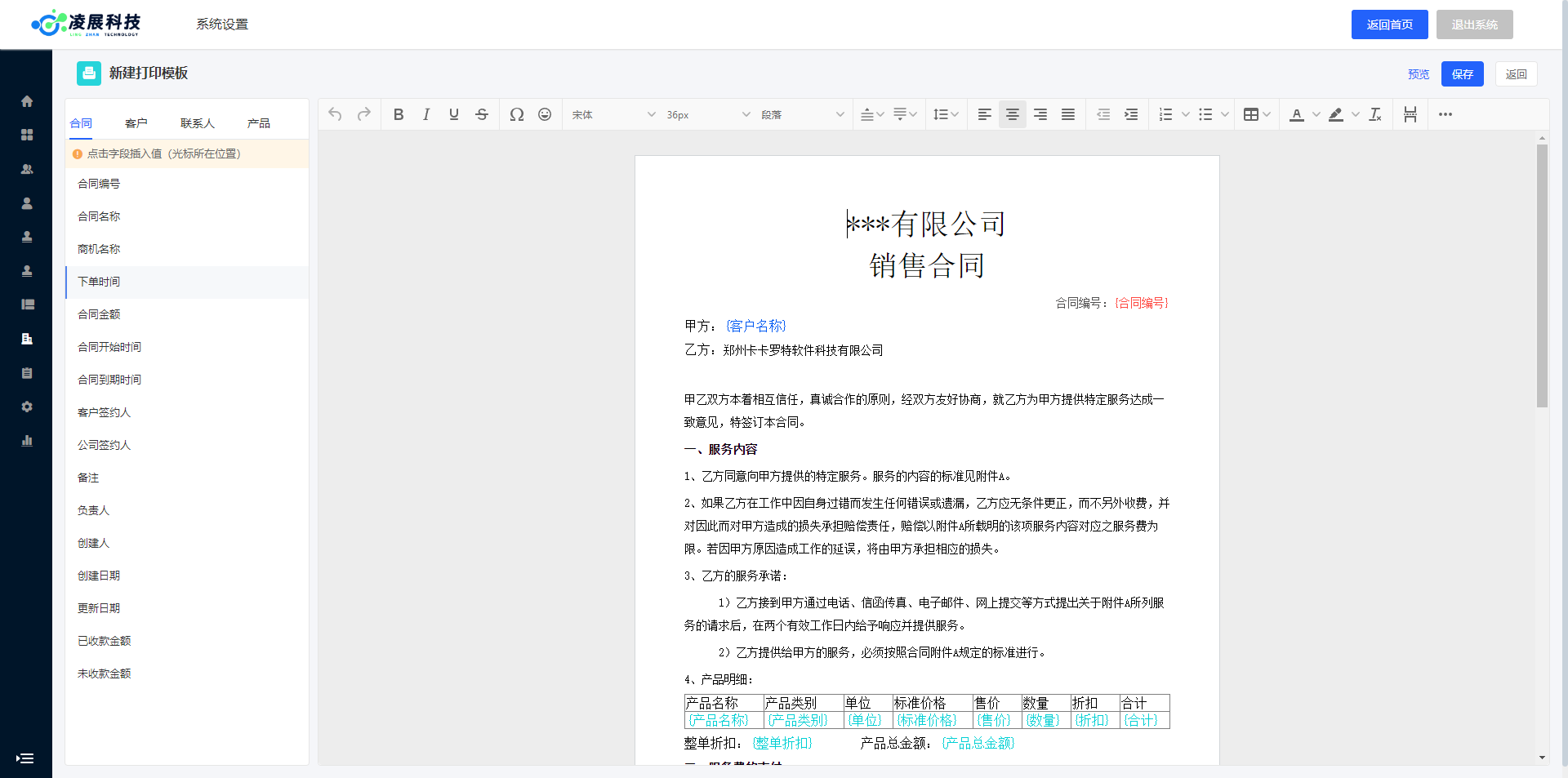The width and height of the screenshot is (1568, 778).
Task: Toggle strikethrough formatting
Action: point(482,114)
